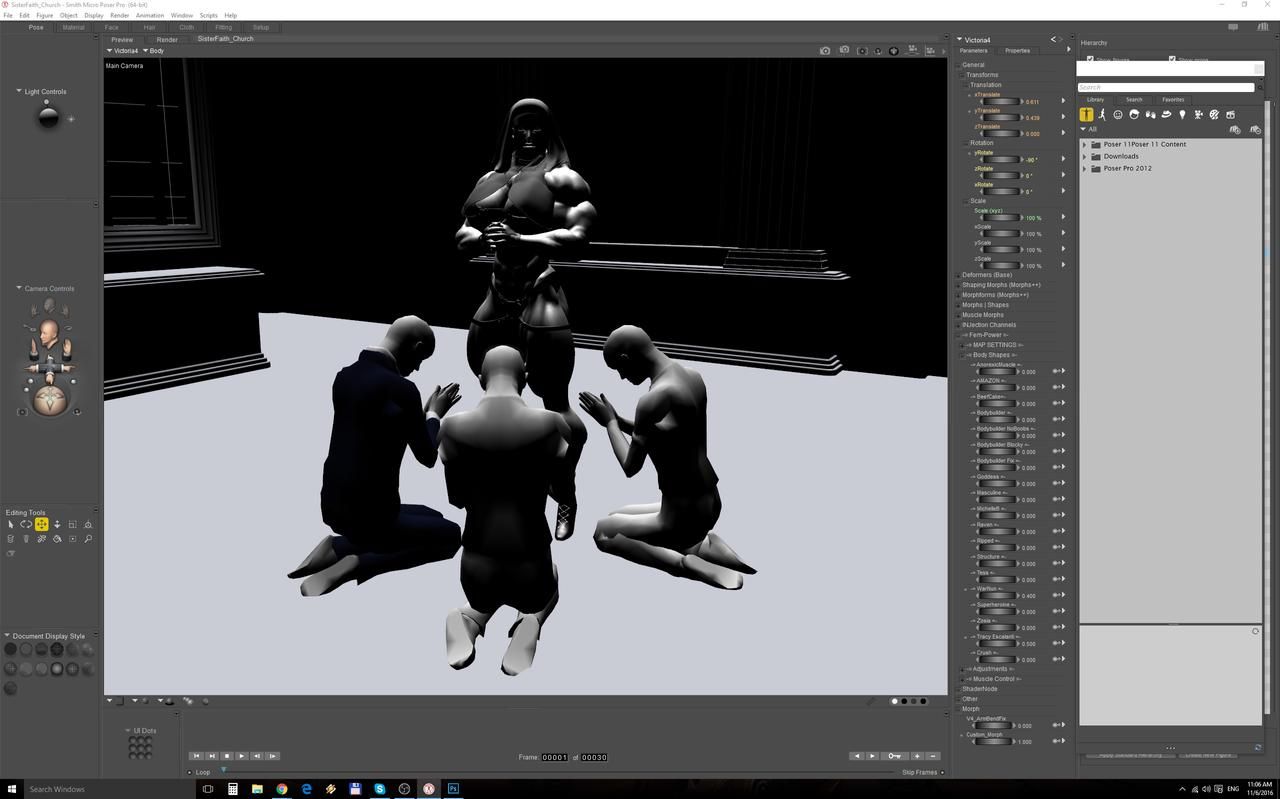Select the Translate In/Out editing tool
The image size is (1280, 799).
(57, 524)
